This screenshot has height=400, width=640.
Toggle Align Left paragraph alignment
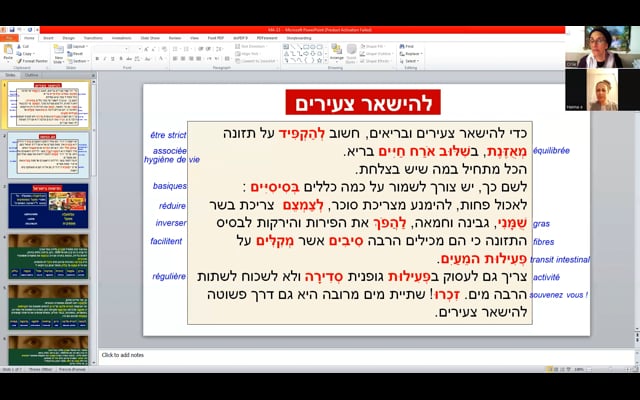click(x=175, y=59)
